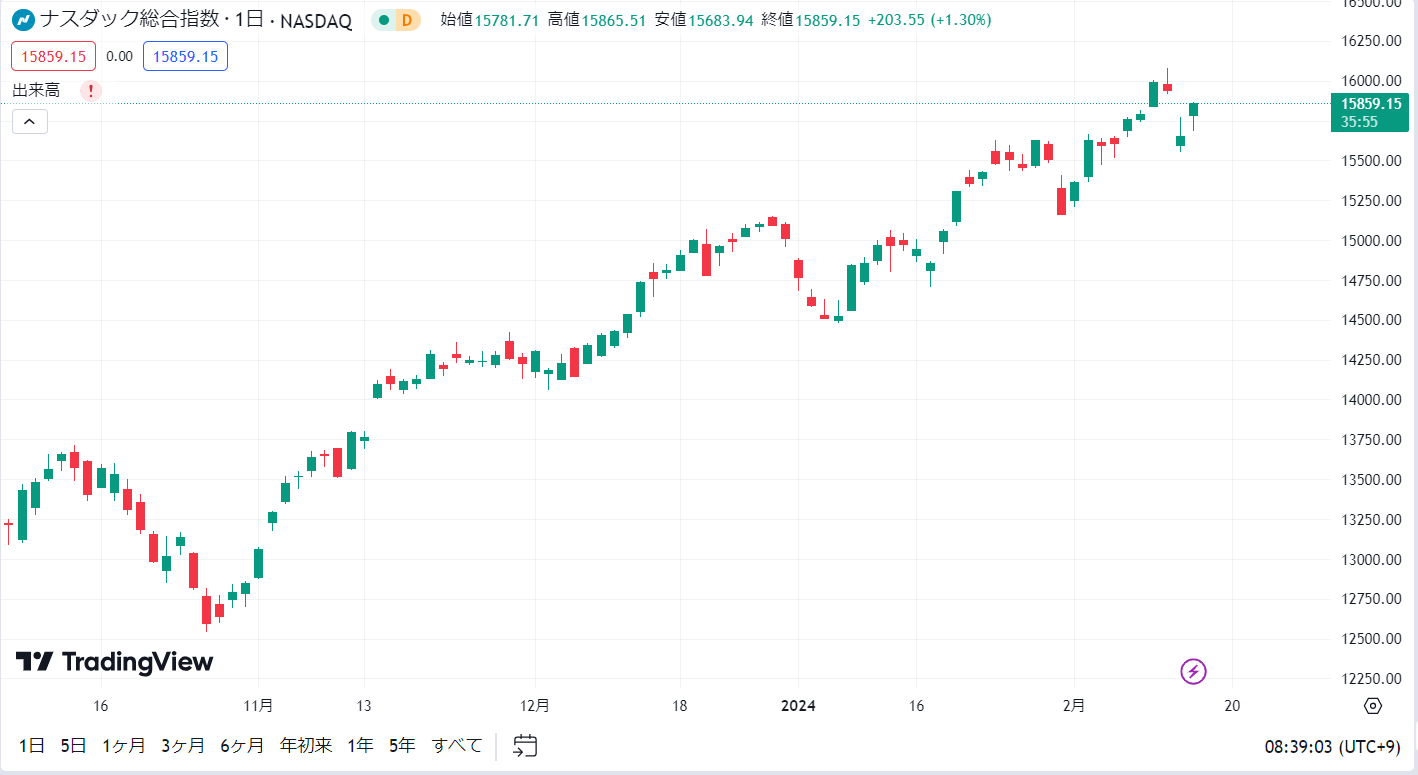Click the 2月 date axis label
Viewport: 1418px width, 775px height.
pyautogui.click(x=1074, y=706)
